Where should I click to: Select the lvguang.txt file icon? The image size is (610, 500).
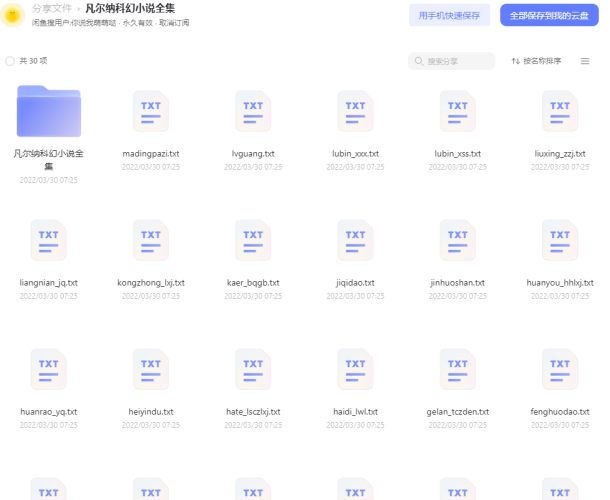pos(253,111)
